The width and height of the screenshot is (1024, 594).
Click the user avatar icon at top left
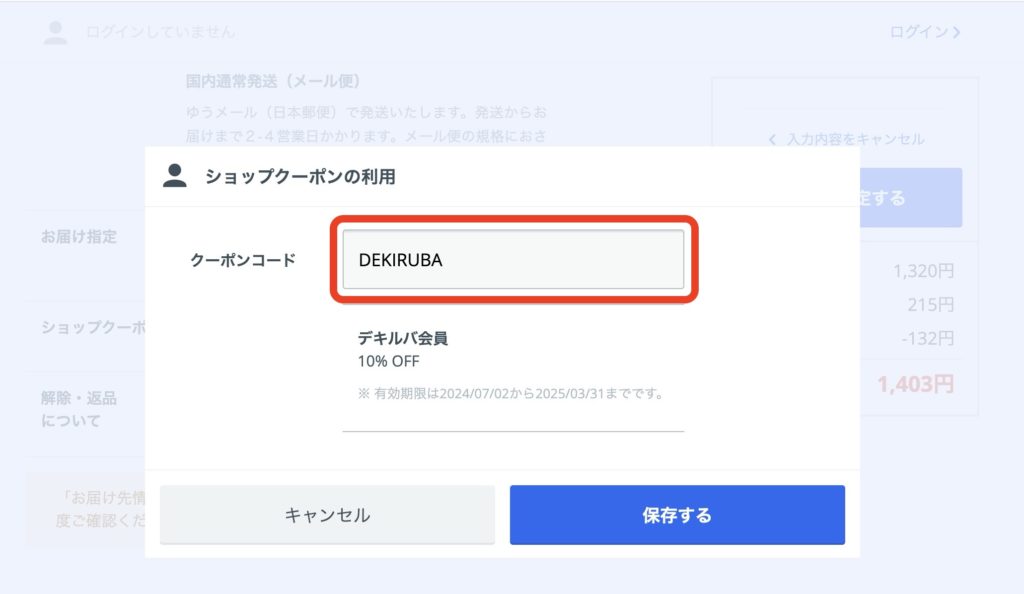coord(56,32)
